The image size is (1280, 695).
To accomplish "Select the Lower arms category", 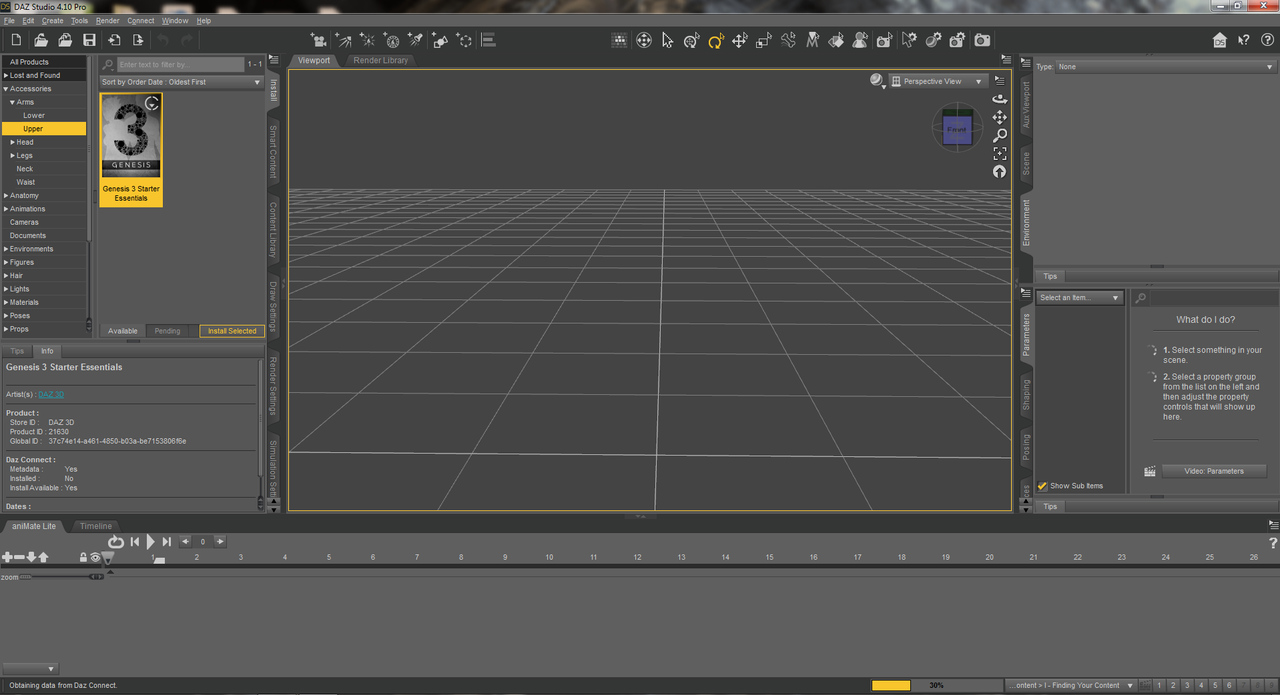I will tap(34, 116).
